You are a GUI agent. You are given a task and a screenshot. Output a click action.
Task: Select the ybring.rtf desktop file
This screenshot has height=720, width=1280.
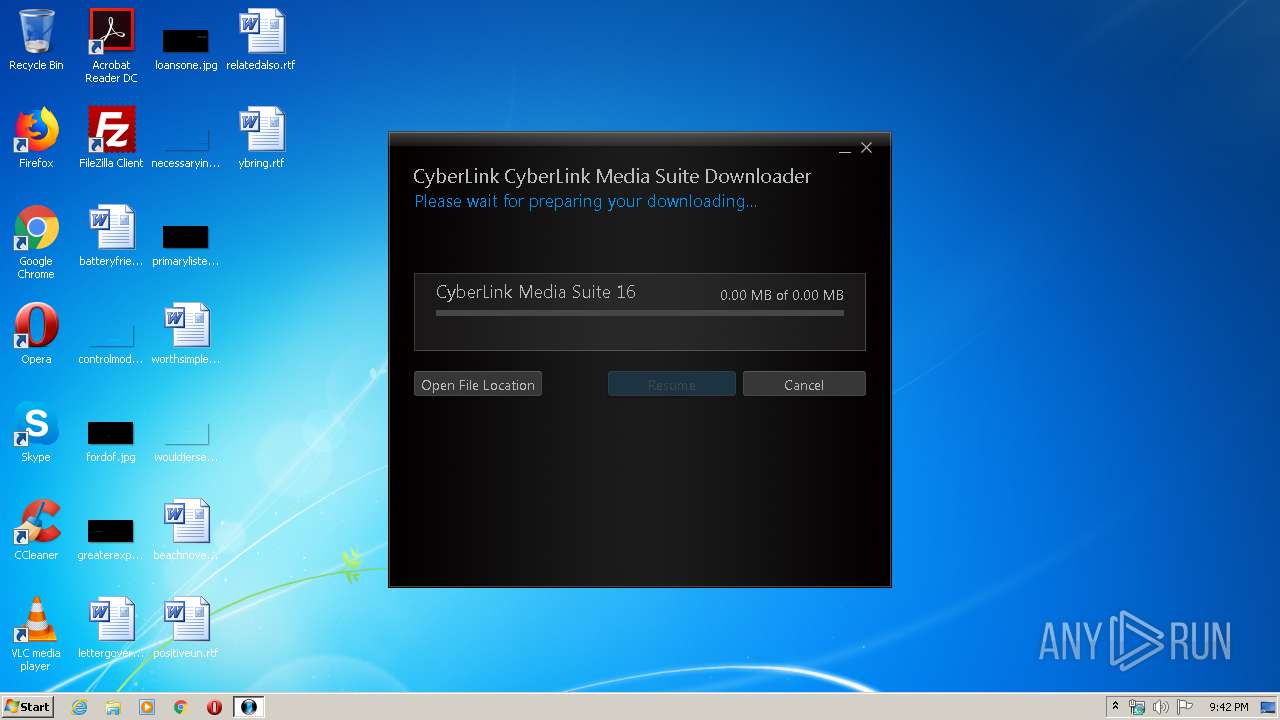(x=261, y=138)
